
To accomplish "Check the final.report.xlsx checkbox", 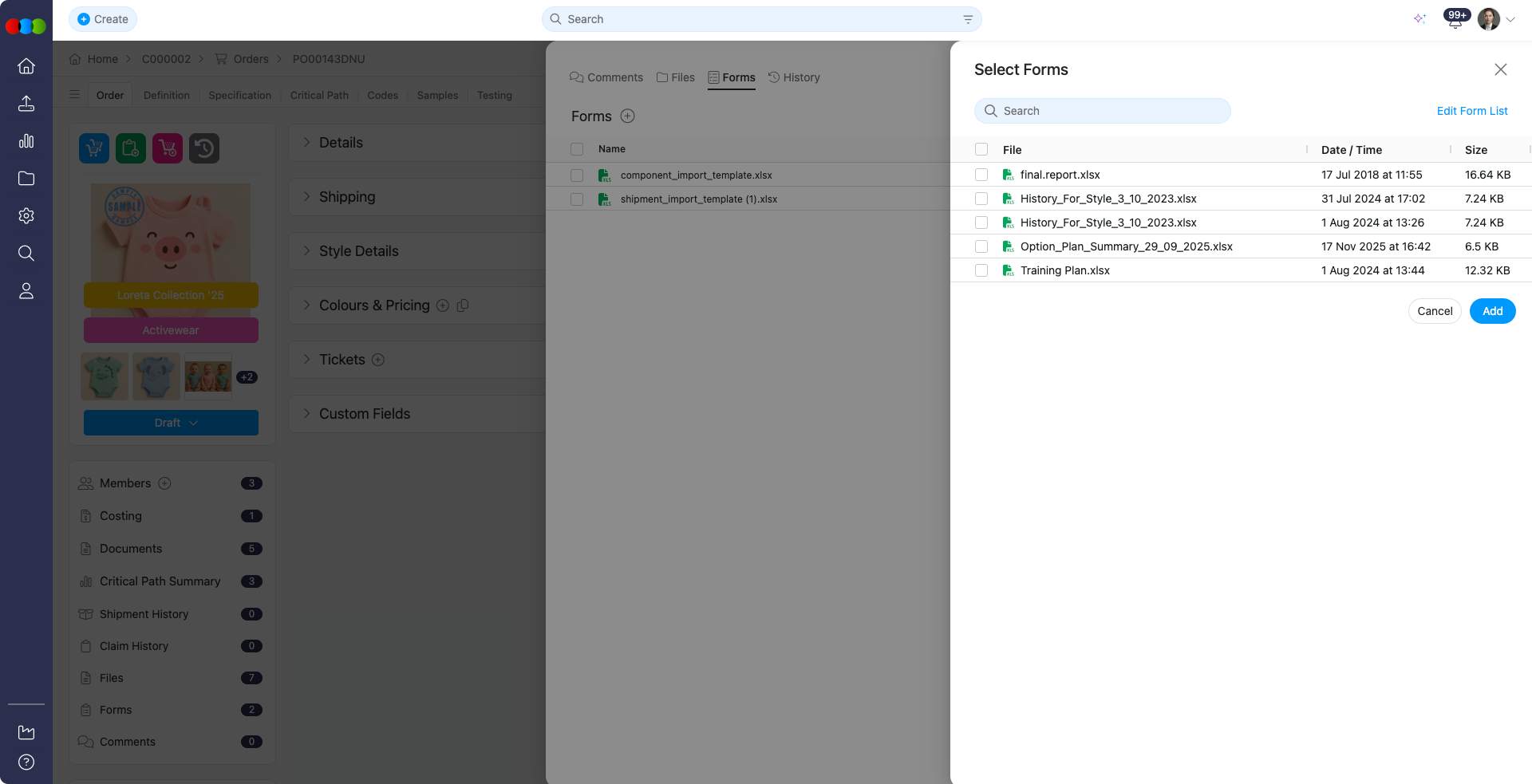I will 981,175.
